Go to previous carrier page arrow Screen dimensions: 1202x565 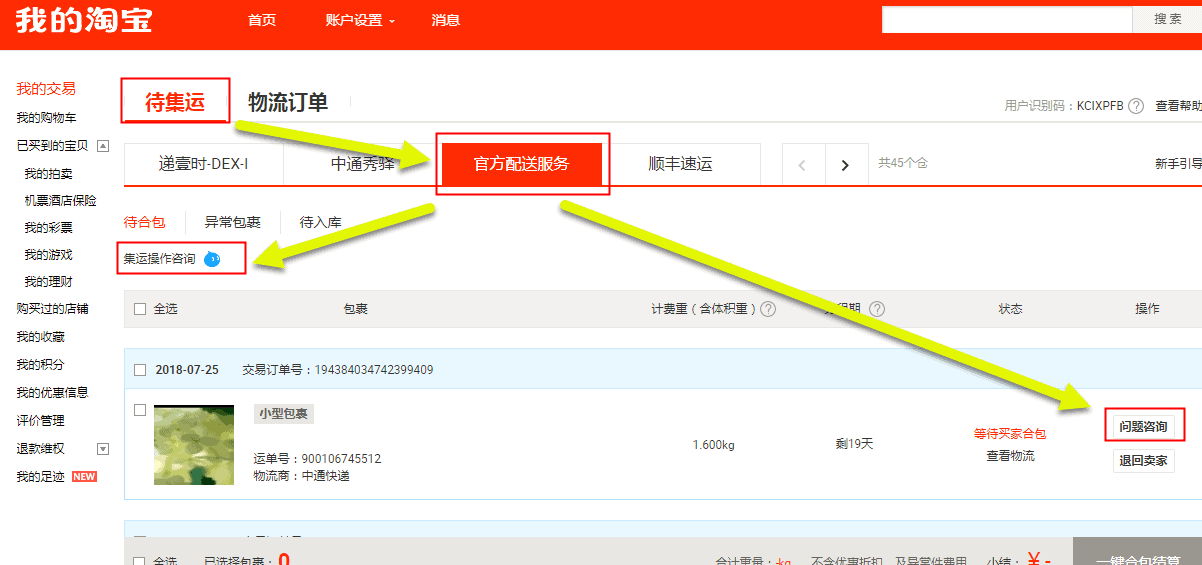(803, 165)
